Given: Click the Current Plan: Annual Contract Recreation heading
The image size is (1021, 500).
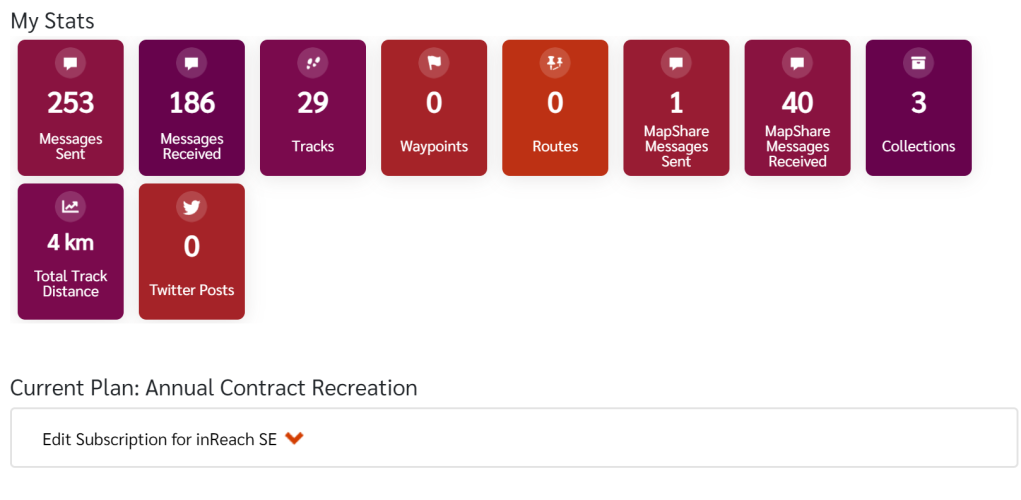Looking at the screenshot, I should coord(214,388).
